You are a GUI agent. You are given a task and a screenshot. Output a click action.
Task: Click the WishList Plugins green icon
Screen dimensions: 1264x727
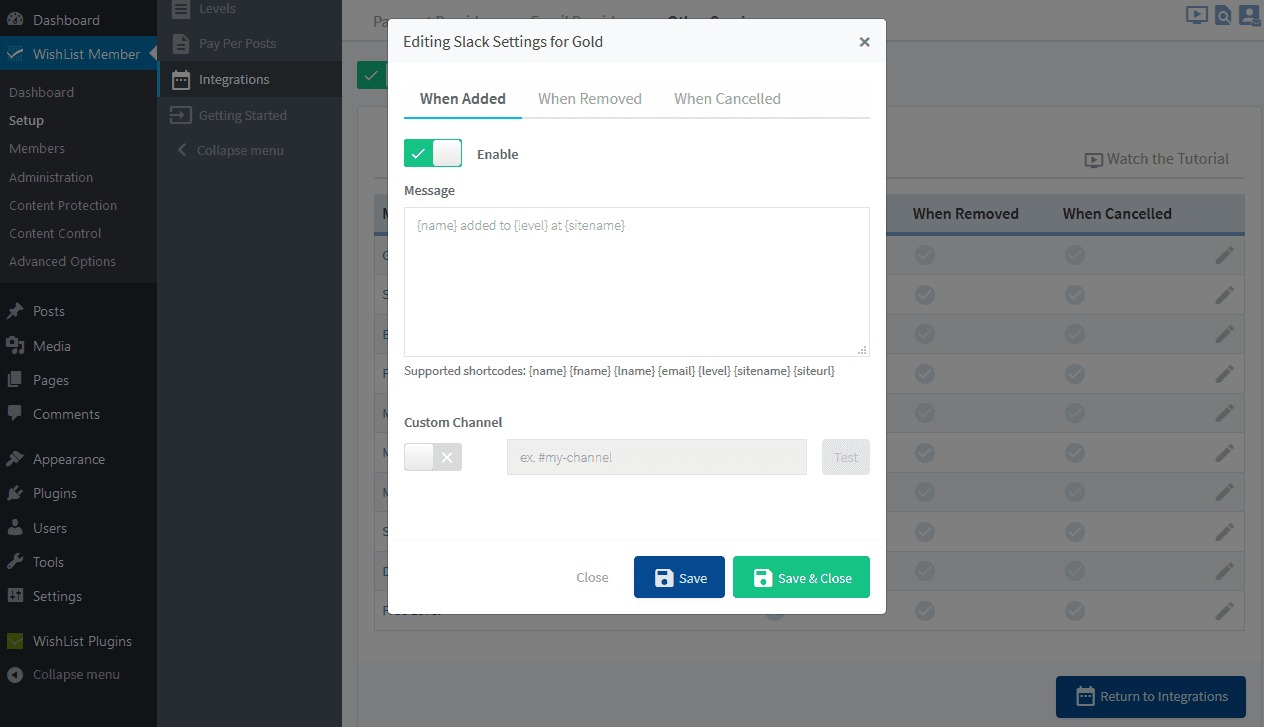coord(15,641)
